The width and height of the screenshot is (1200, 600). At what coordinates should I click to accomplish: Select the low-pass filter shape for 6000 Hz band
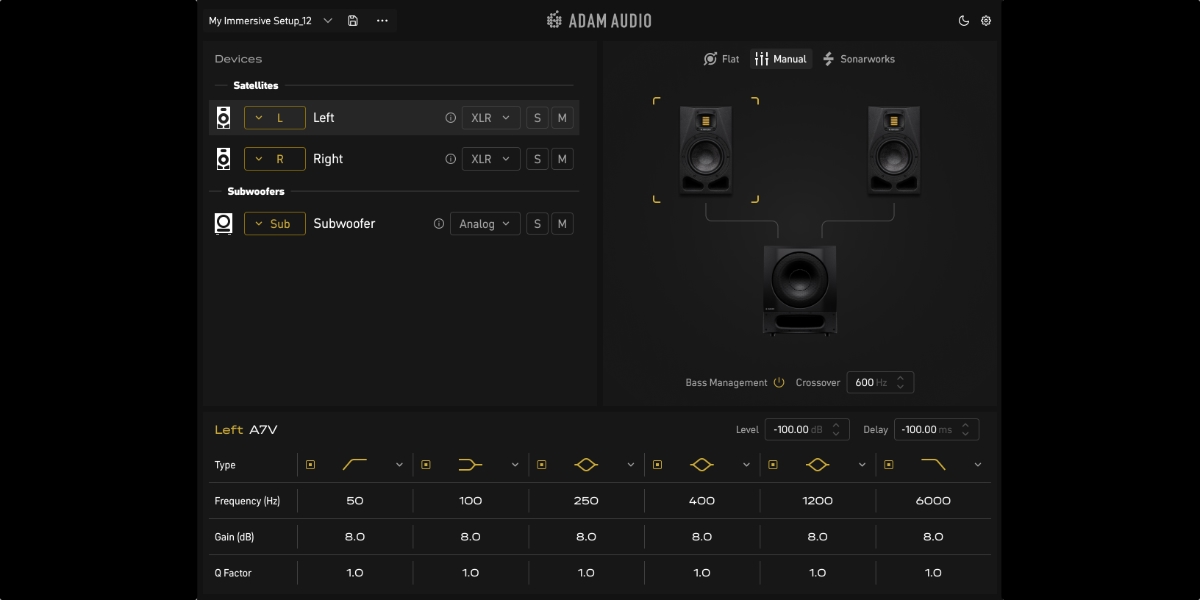point(933,465)
